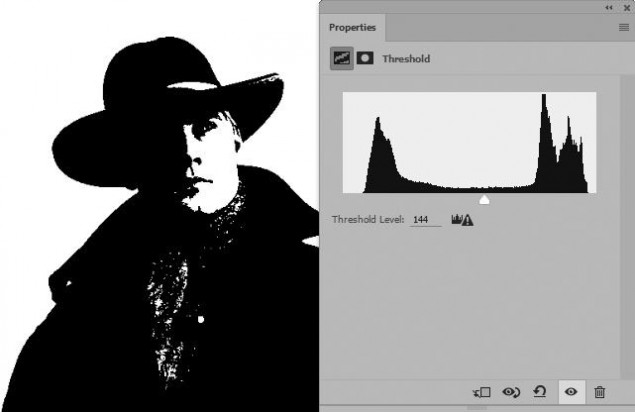Click the Threshold title label
Viewport: 635px width, 412px height.
tap(406, 59)
